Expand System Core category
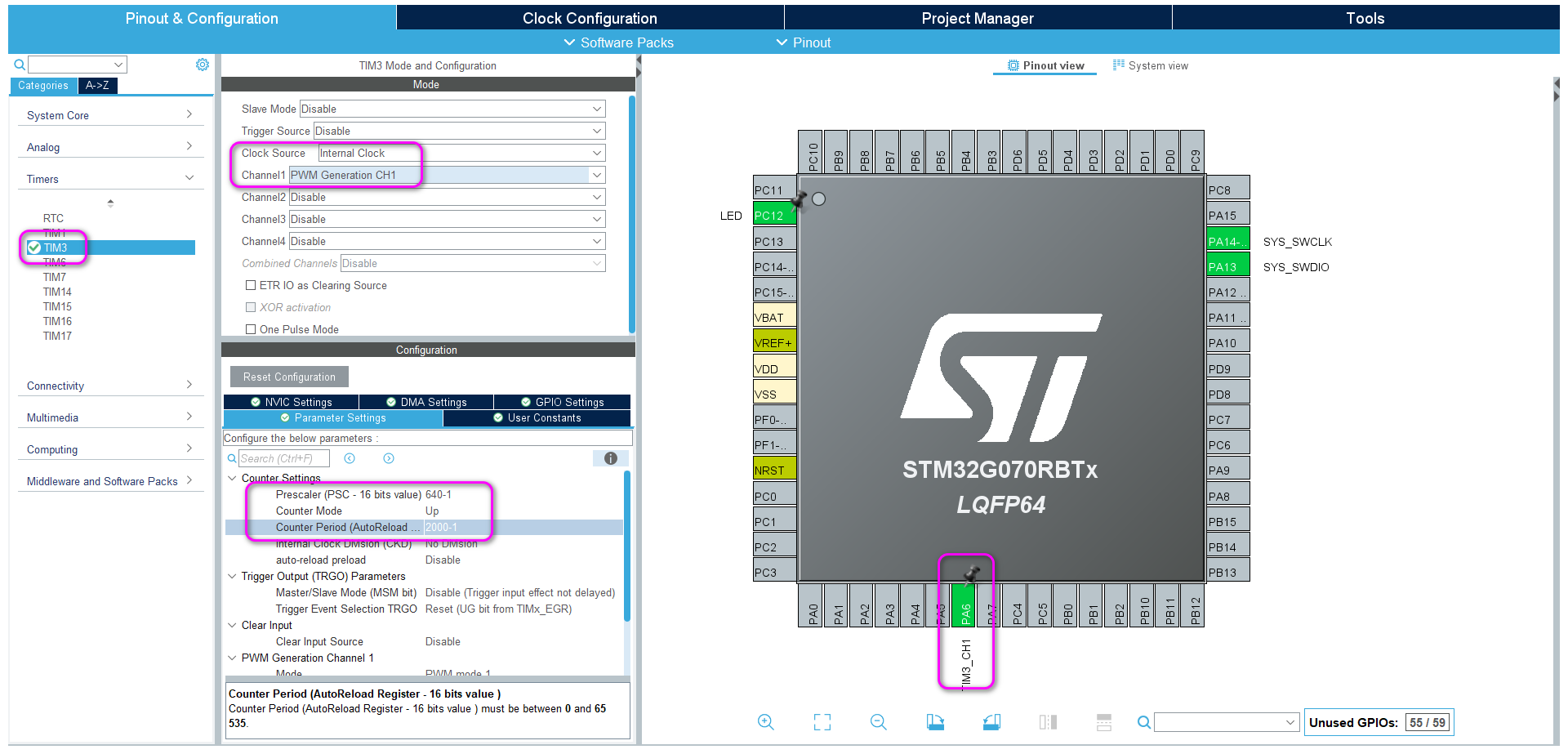 point(109,115)
